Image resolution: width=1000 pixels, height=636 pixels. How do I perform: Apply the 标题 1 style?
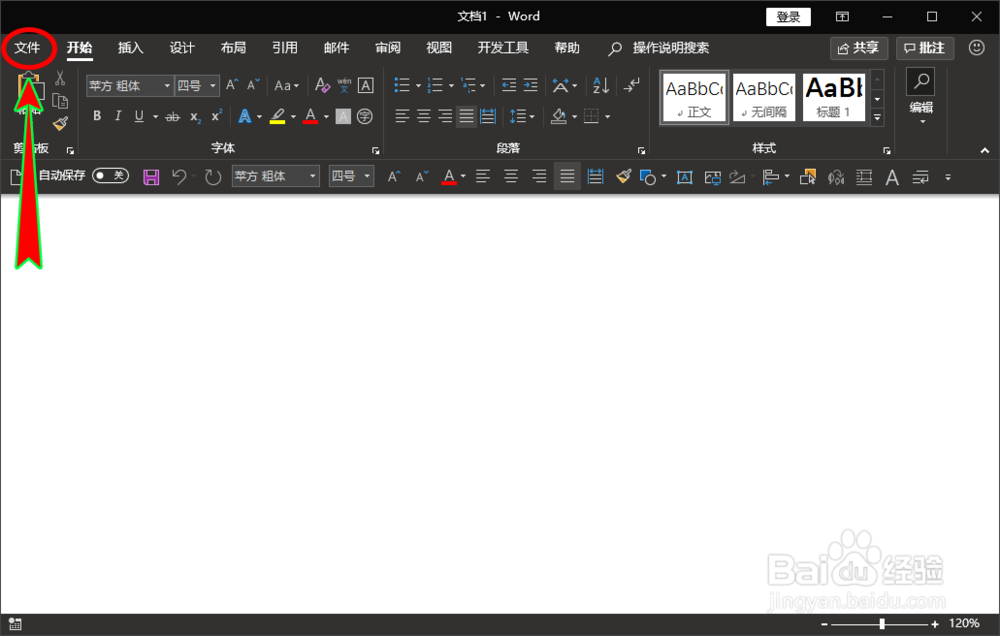click(834, 98)
